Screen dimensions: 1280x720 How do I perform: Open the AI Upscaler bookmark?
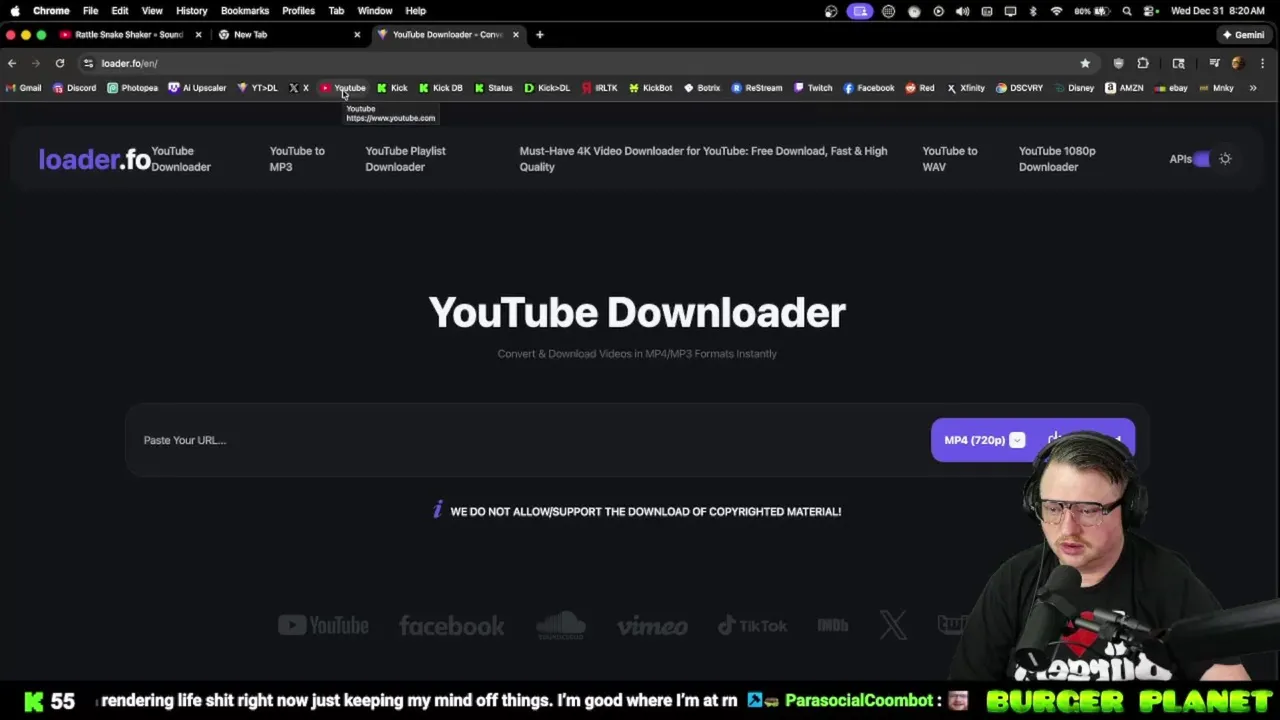[x=197, y=88]
